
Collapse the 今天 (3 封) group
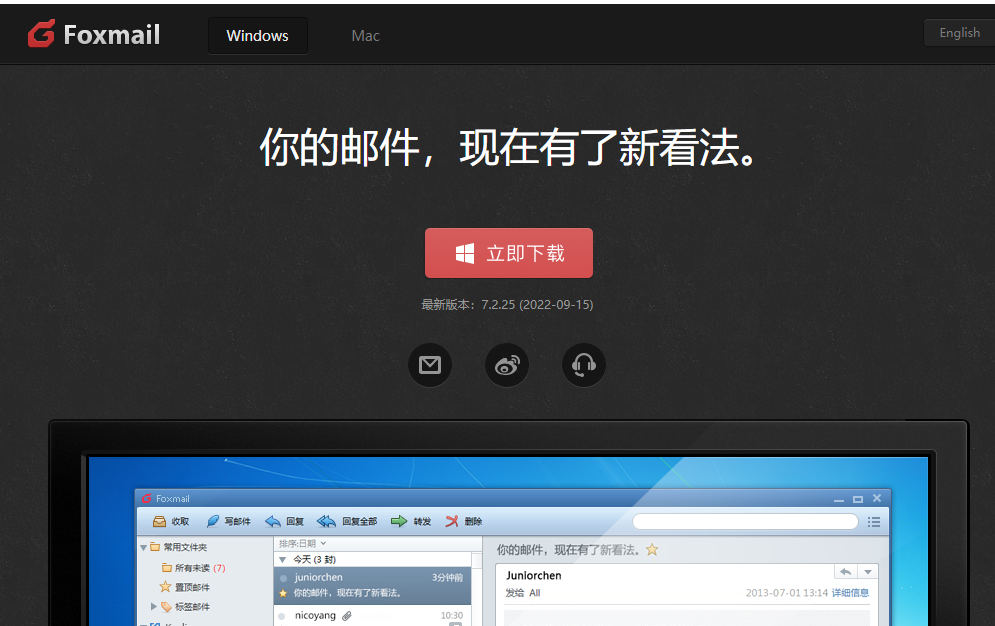pyautogui.click(x=283, y=560)
